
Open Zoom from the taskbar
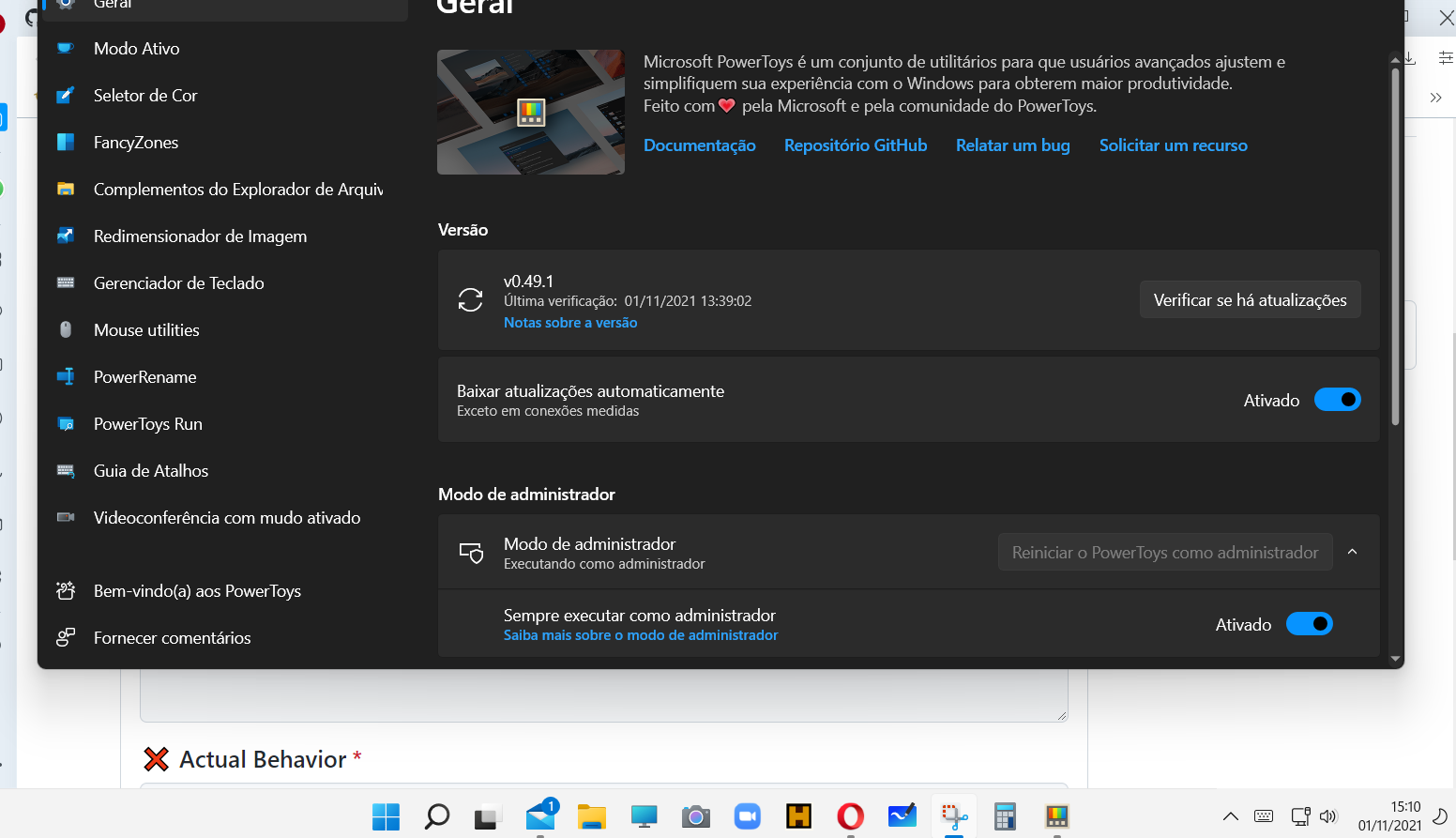pyautogui.click(x=747, y=816)
